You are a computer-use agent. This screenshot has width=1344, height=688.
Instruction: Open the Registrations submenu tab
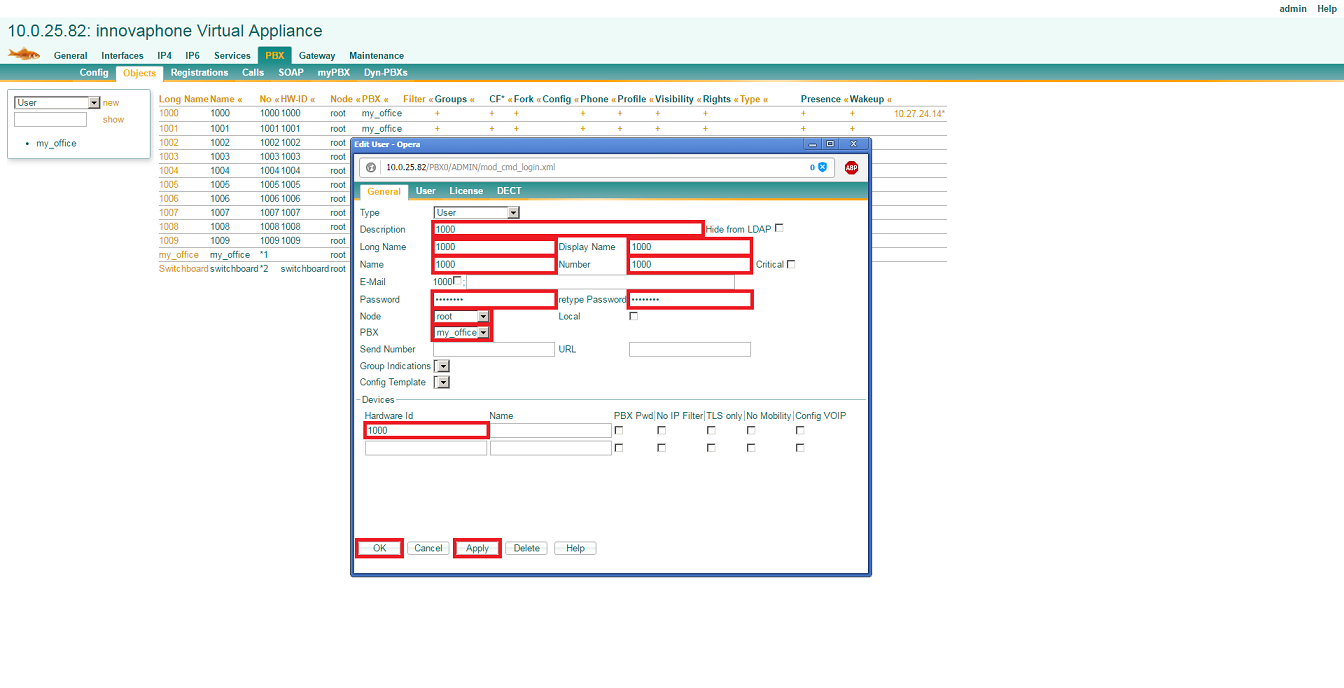click(x=199, y=73)
